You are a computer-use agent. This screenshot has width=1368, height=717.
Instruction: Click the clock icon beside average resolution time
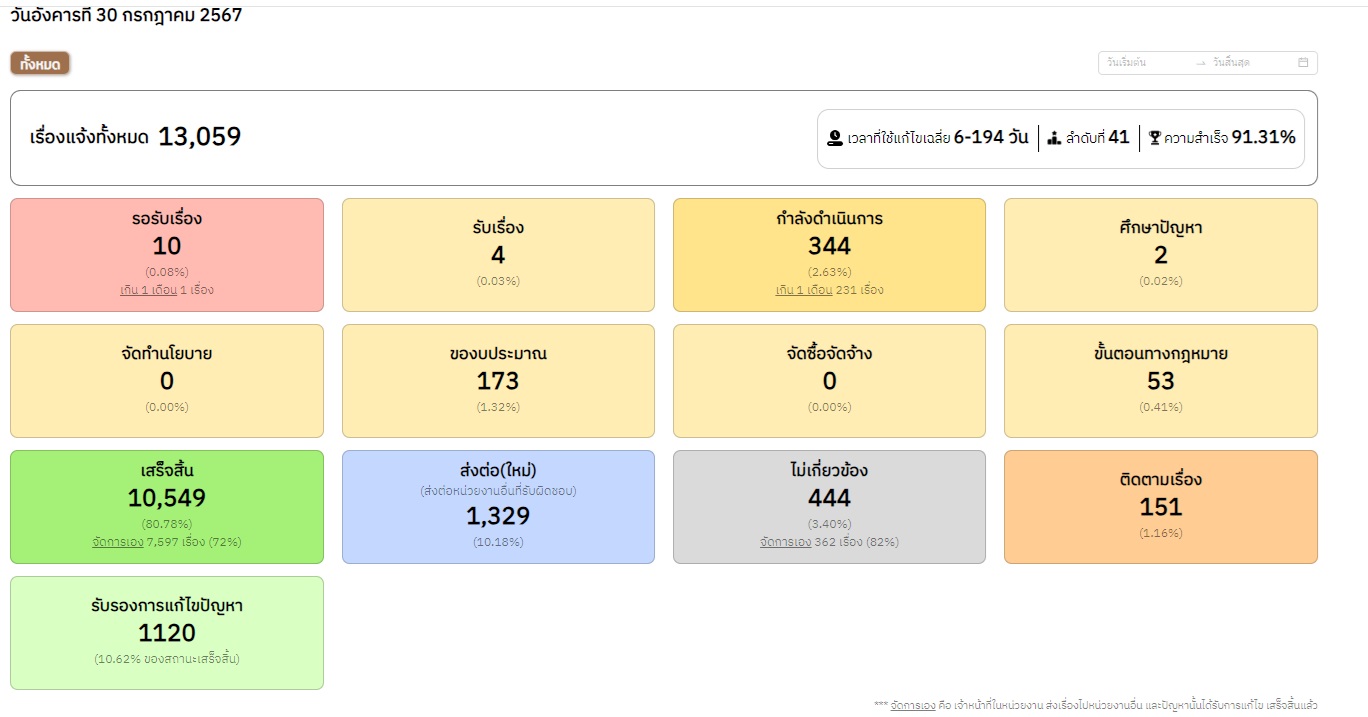(x=835, y=138)
